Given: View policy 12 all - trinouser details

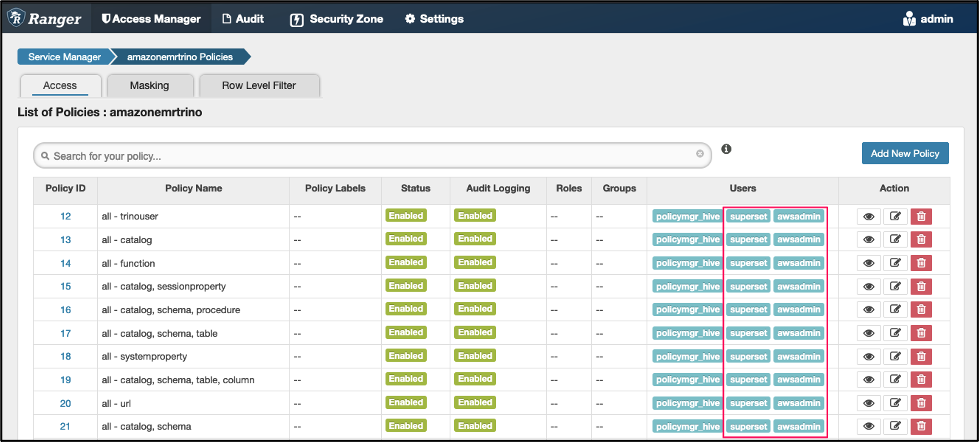Looking at the screenshot, I should [868, 217].
